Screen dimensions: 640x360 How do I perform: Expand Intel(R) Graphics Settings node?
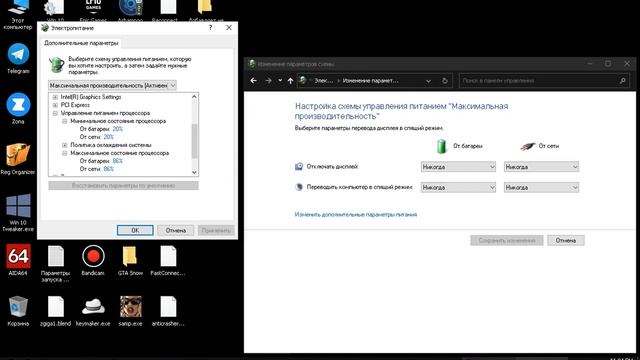click(55, 97)
